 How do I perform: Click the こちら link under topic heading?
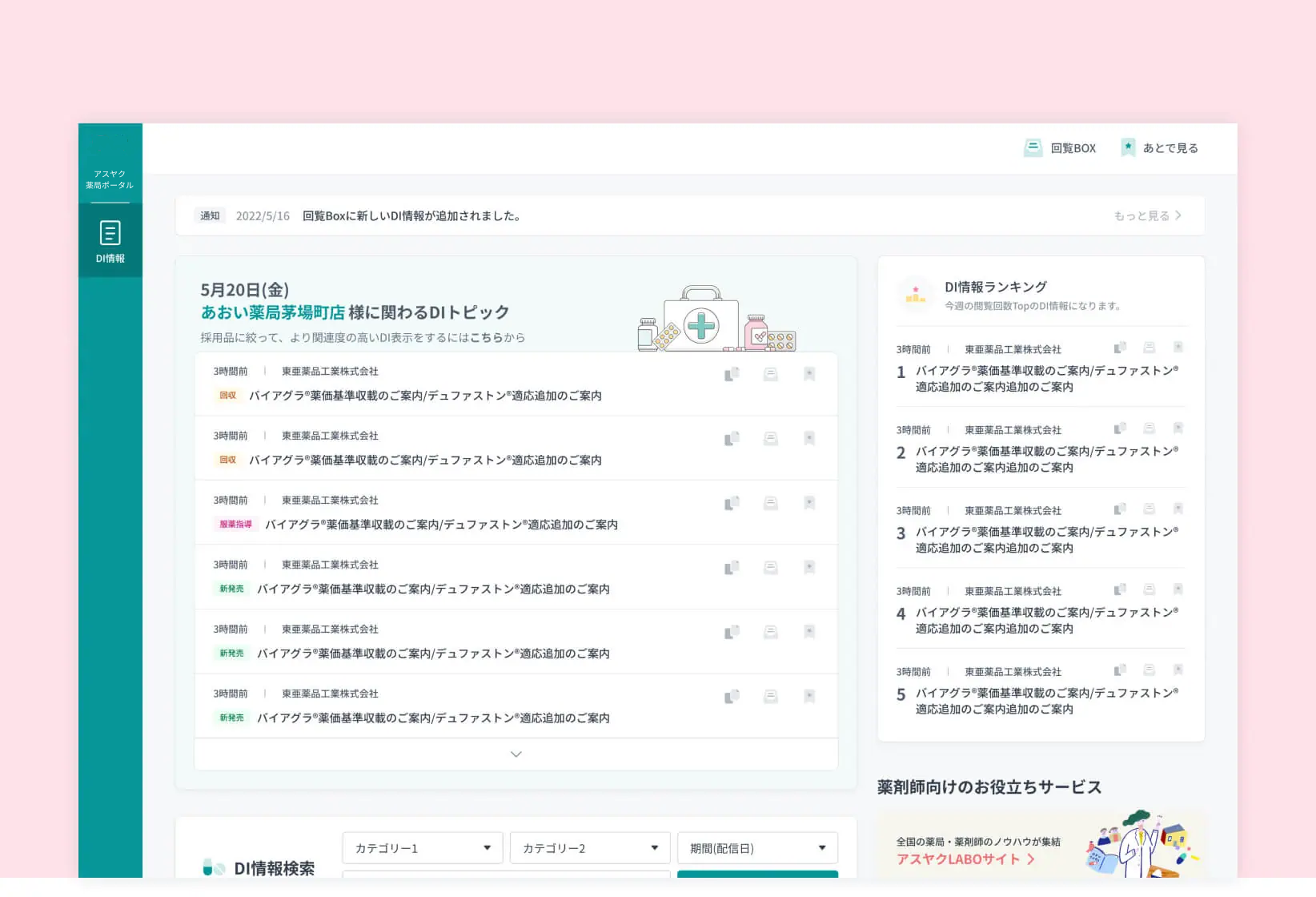click(486, 338)
